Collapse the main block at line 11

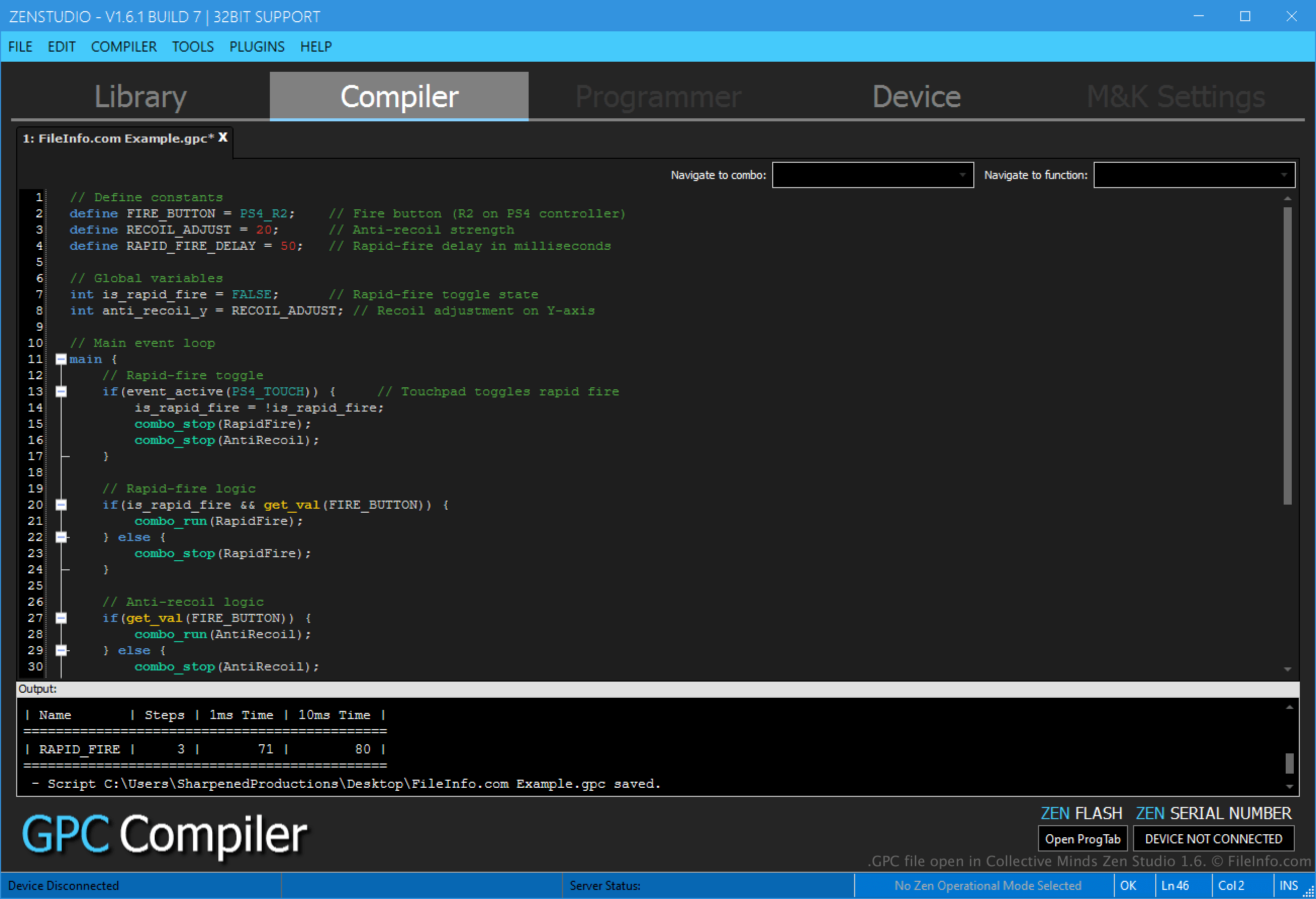click(x=61, y=359)
